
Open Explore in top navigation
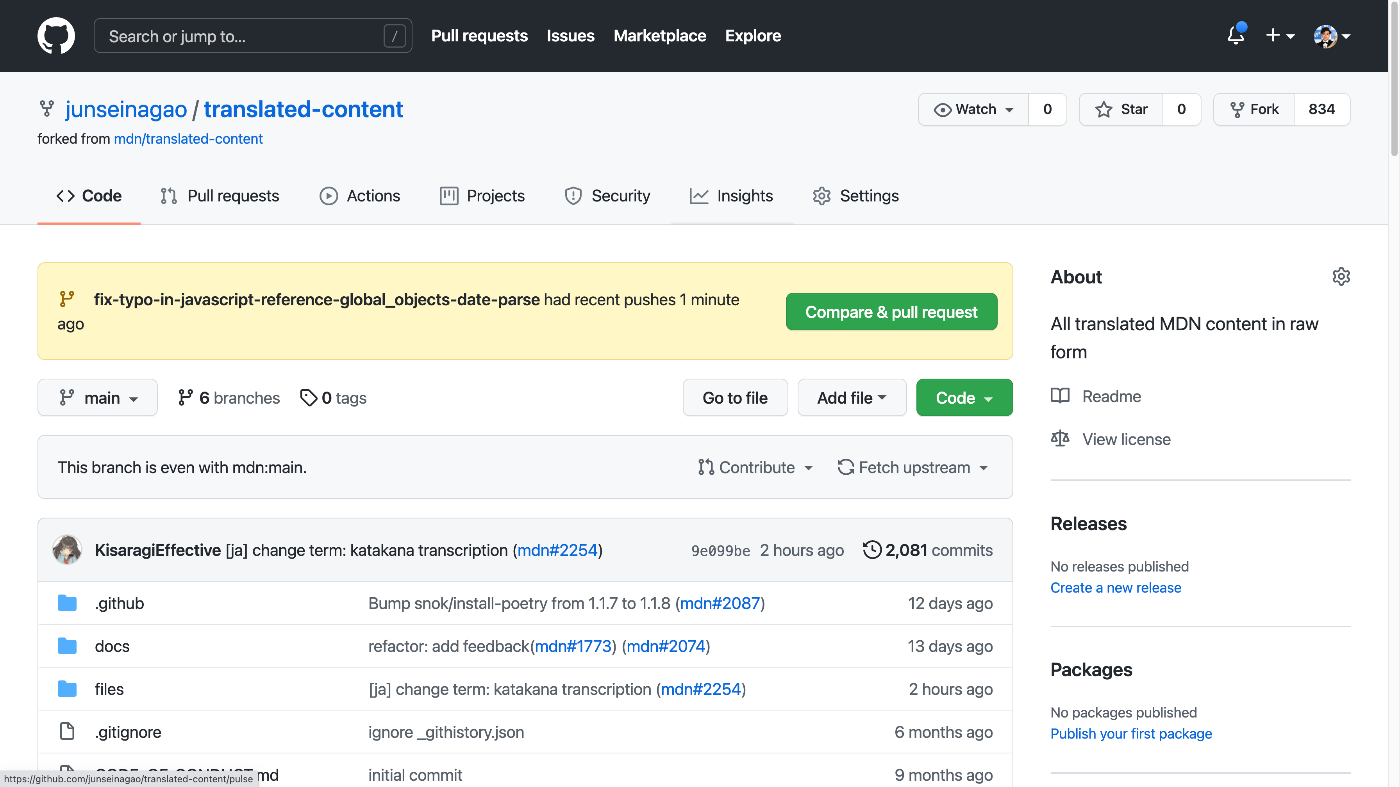click(x=753, y=36)
